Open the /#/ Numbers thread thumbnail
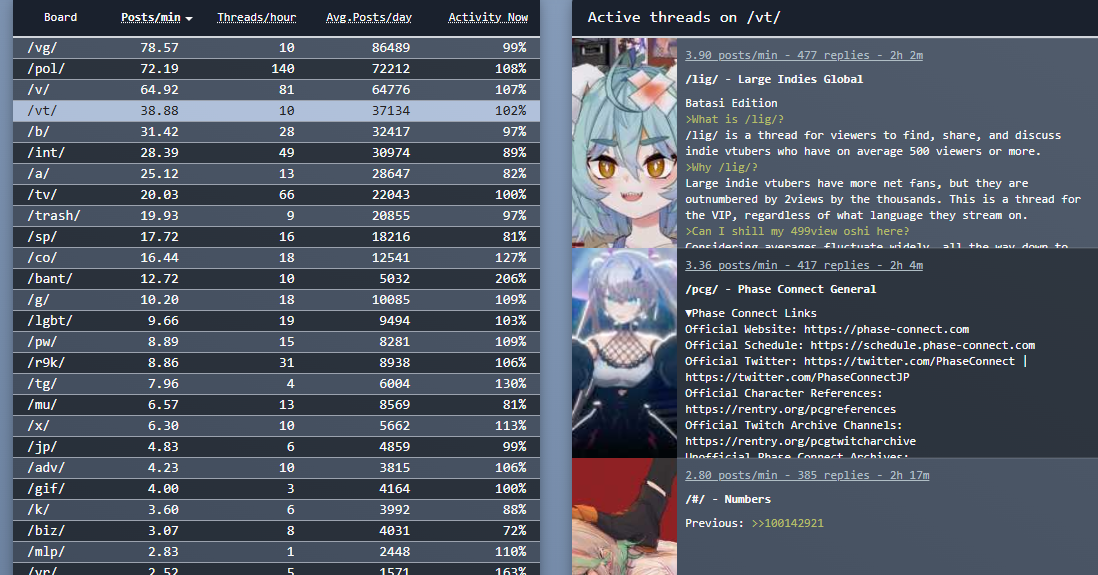 625,517
